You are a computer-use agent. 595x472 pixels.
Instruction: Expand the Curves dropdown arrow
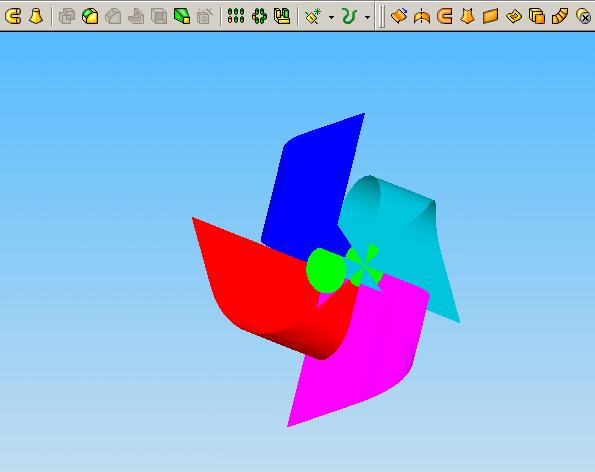coord(367,17)
